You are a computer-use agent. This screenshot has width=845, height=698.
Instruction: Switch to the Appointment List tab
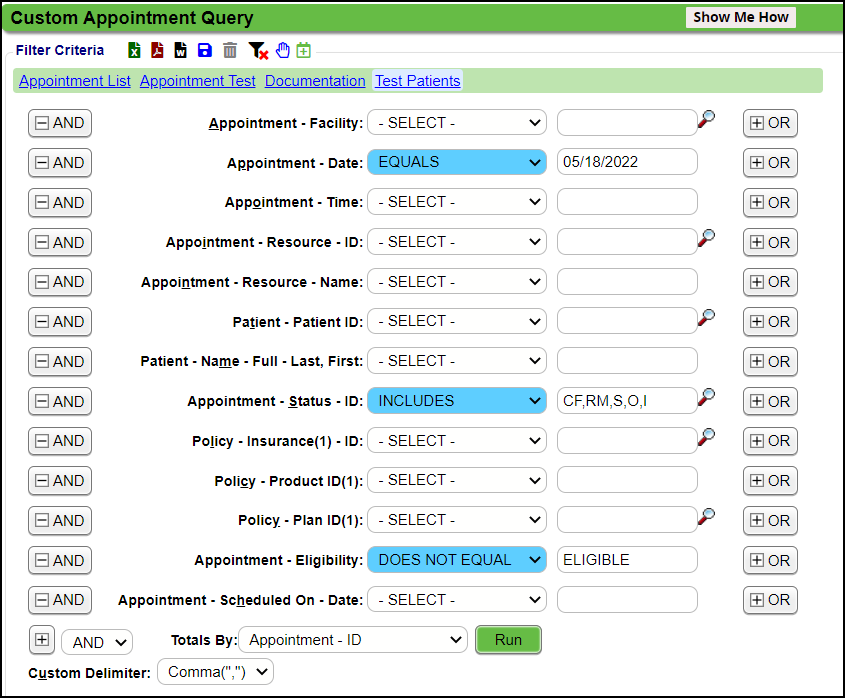coord(75,81)
